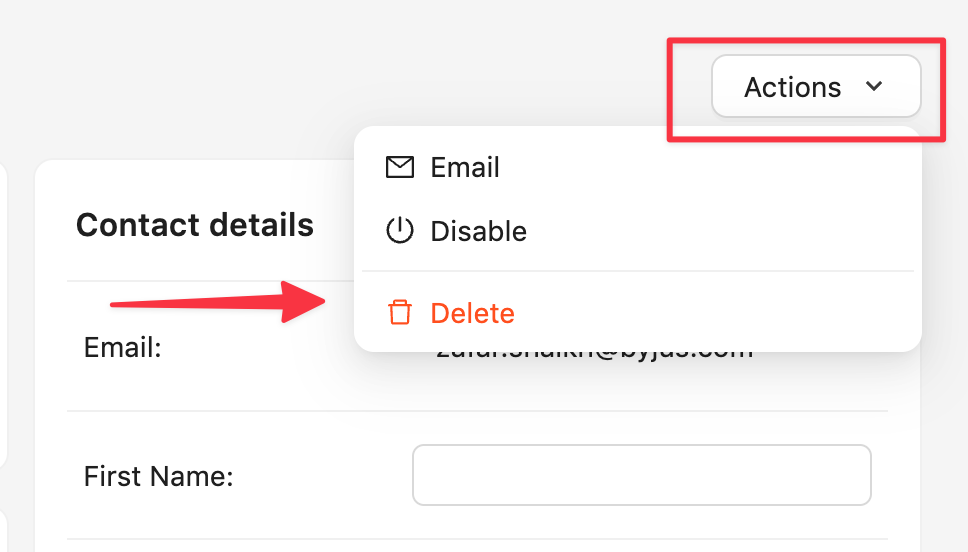Click the Contact details heading
The image size is (968, 552).
[195, 225]
